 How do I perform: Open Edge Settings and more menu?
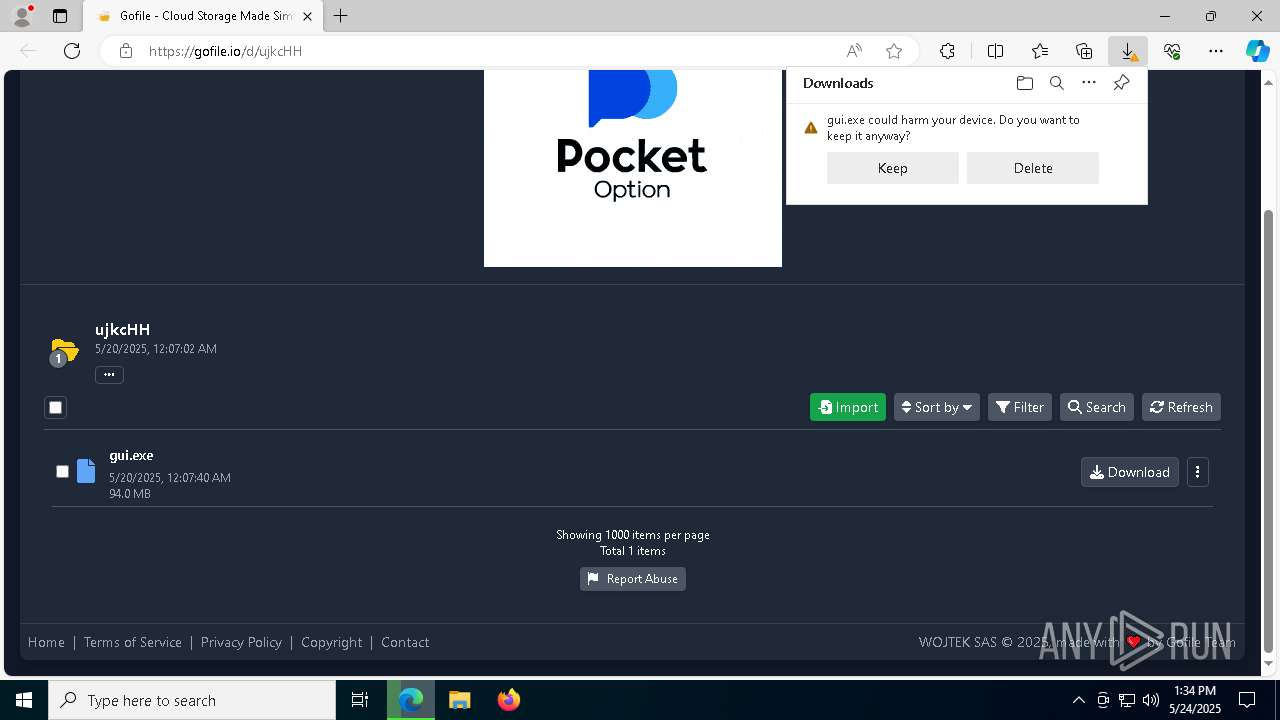tap(1216, 51)
